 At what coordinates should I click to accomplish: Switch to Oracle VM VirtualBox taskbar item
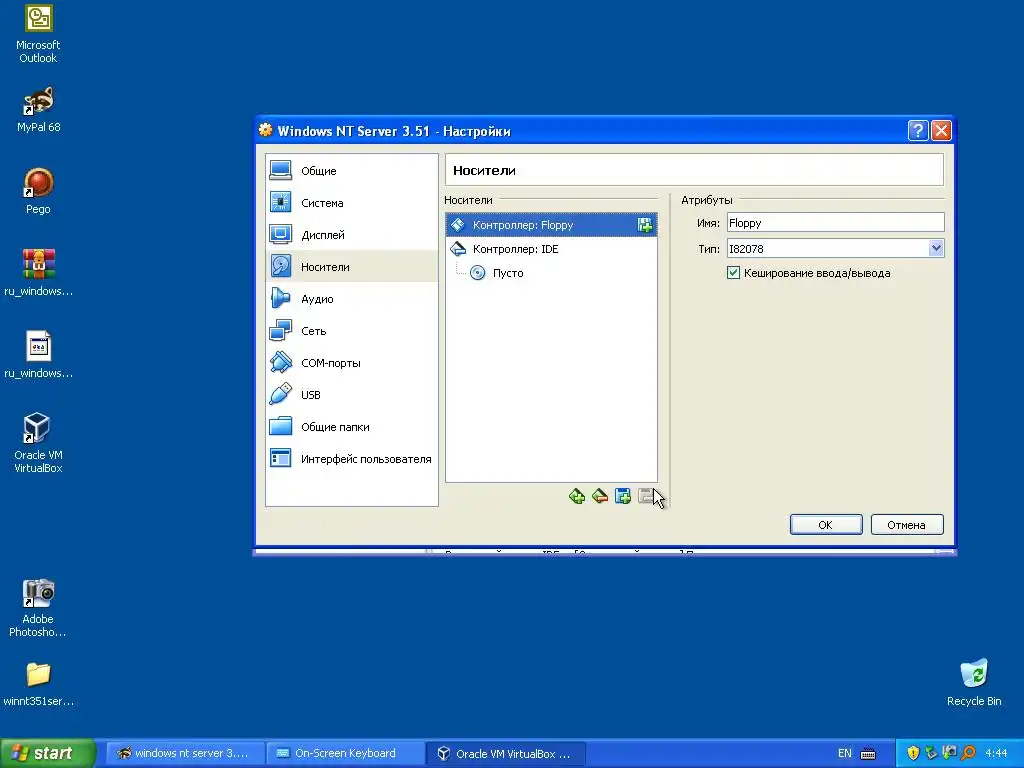(506, 753)
